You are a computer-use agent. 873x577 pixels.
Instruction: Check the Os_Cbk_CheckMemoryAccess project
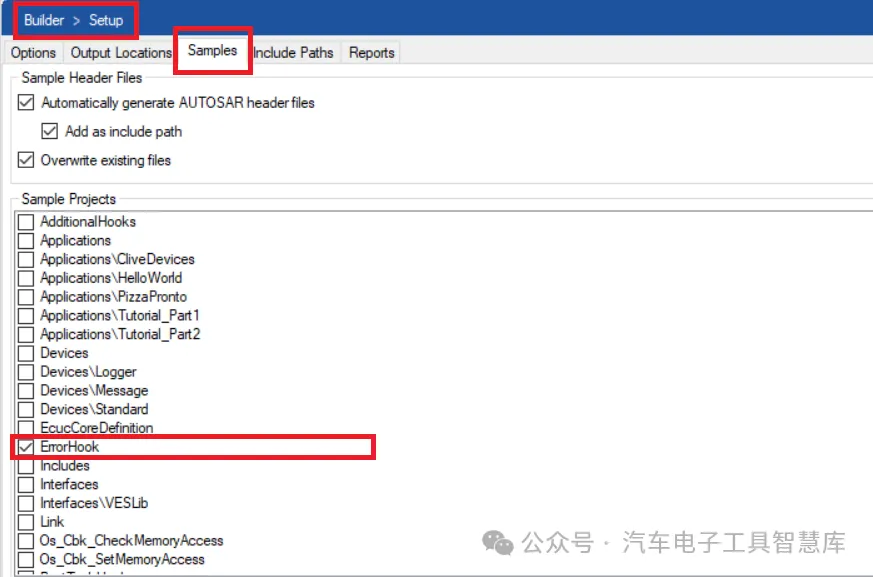[x=25, y=540]
